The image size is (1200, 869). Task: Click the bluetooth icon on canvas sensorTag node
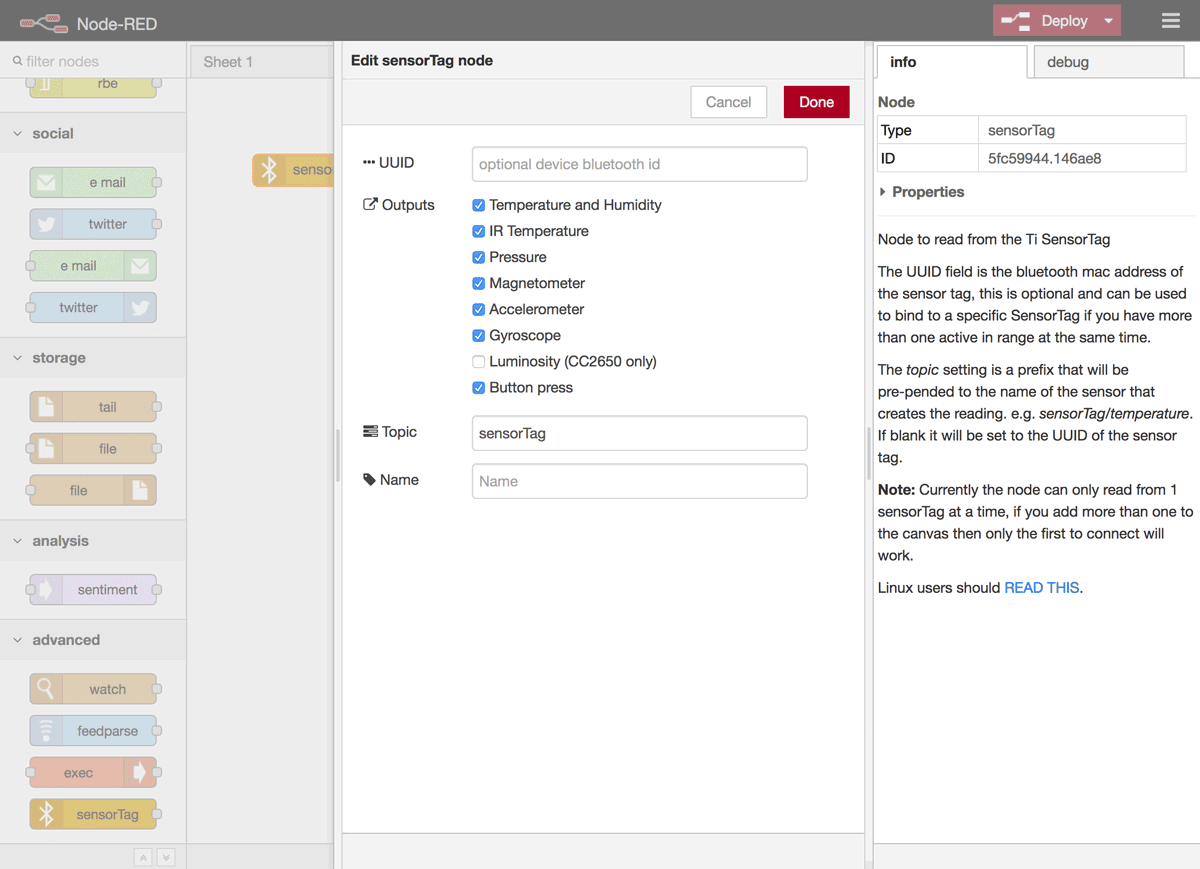click(x=269, y=170)
